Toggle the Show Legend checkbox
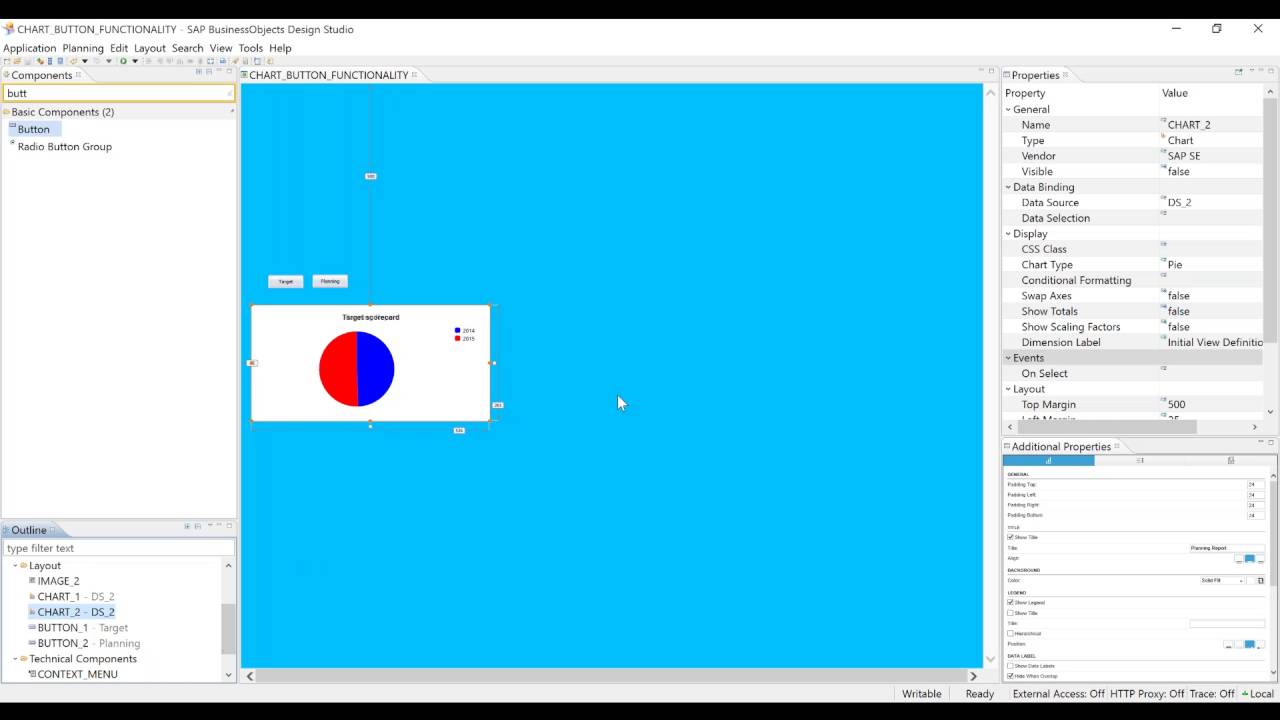The image size is (1280, 720). click(1010, 603)
